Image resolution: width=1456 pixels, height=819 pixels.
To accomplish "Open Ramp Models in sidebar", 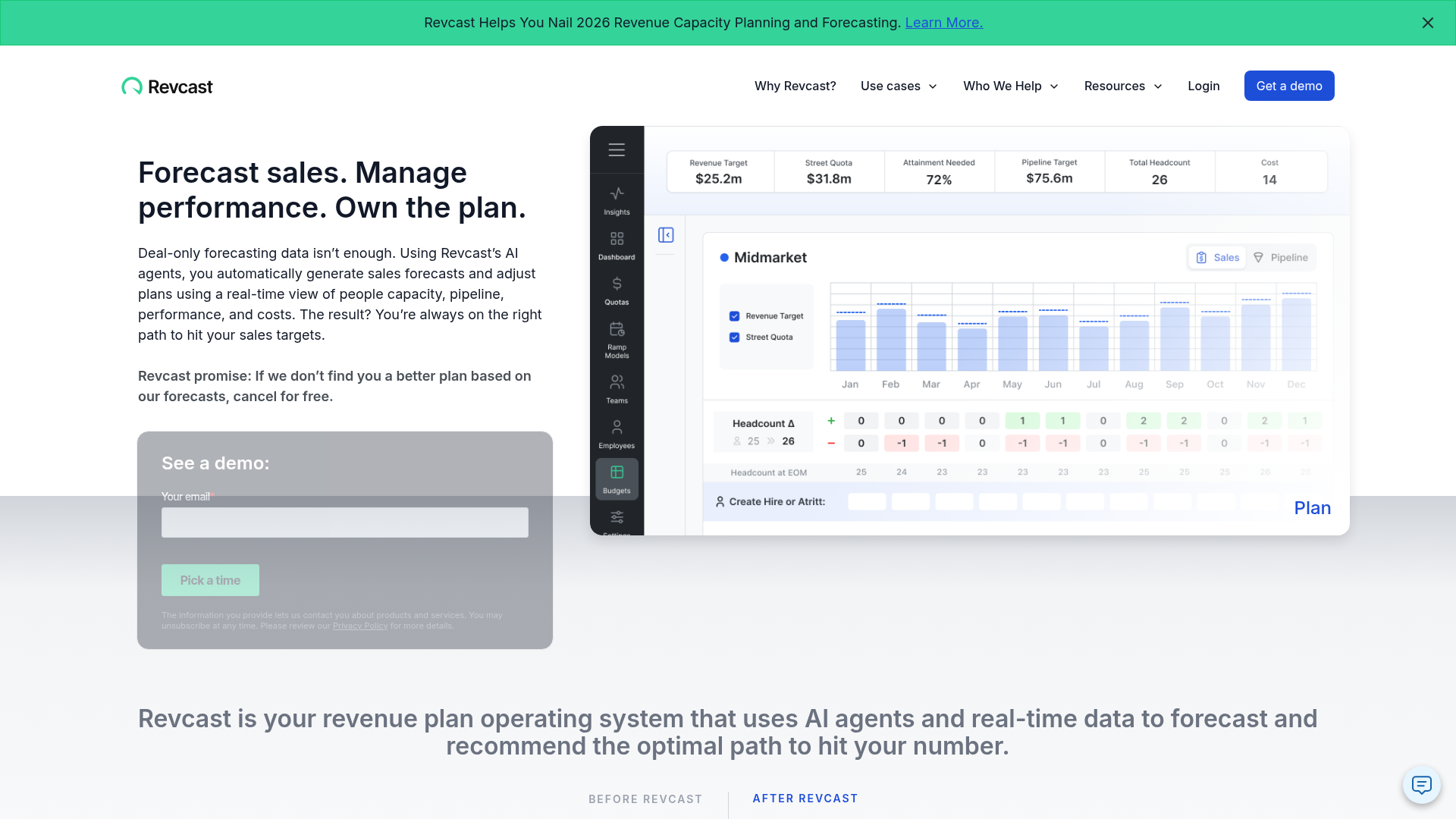I will pos(617,338).
